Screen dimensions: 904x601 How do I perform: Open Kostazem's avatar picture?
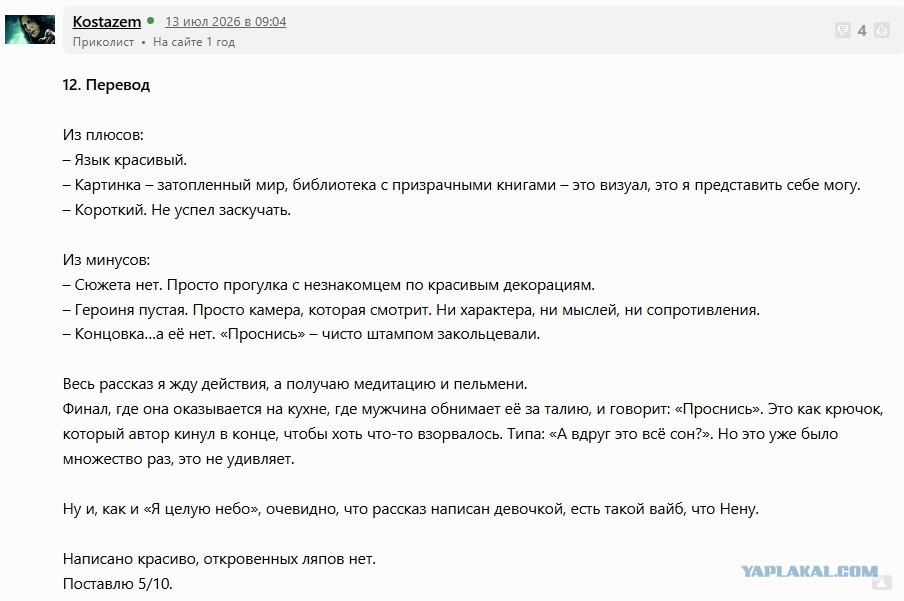point(30,29)
